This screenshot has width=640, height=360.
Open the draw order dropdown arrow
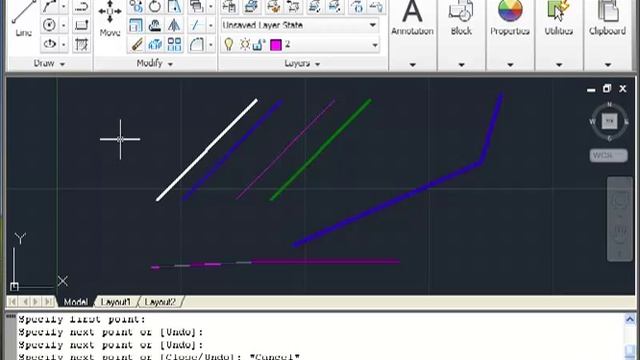click(x=211, y=7)
